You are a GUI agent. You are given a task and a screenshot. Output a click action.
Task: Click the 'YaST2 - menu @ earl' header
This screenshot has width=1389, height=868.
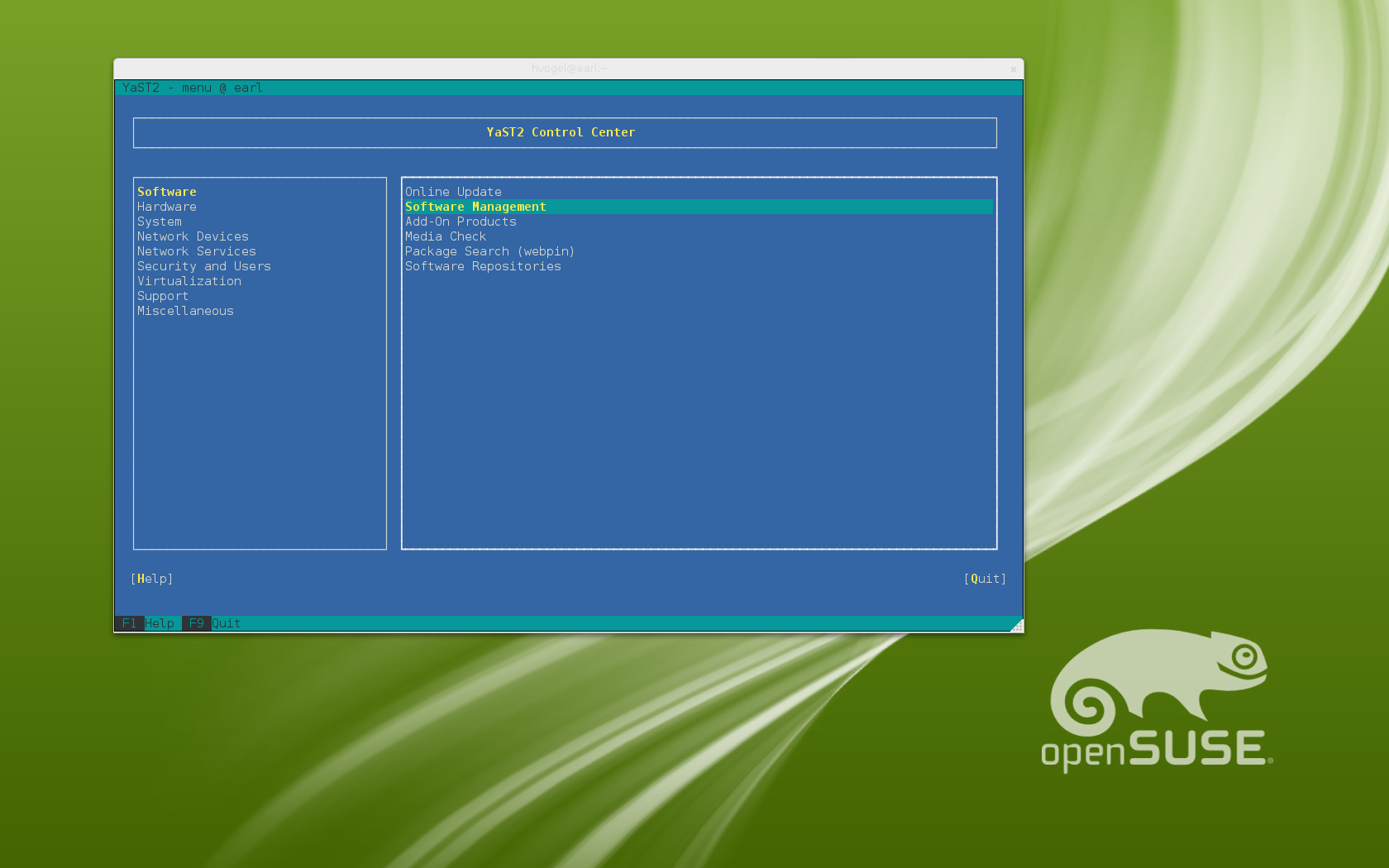(x=193, y=88)
